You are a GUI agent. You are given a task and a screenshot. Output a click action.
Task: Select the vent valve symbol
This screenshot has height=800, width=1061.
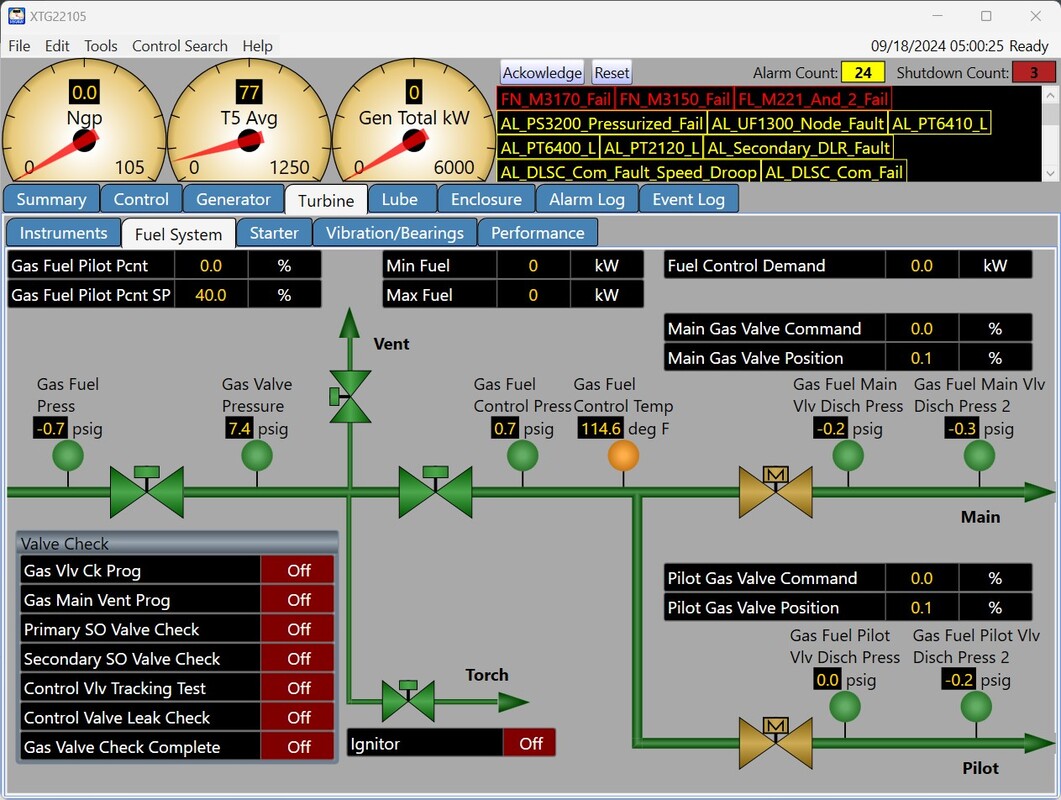click(x=349, y=397)
